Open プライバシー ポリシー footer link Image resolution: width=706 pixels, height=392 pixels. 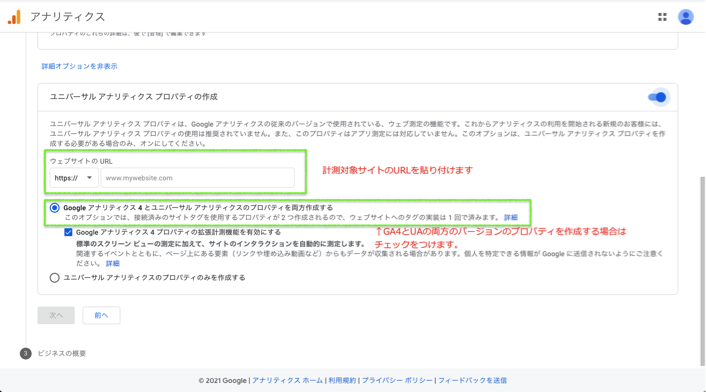pos(397,380)
